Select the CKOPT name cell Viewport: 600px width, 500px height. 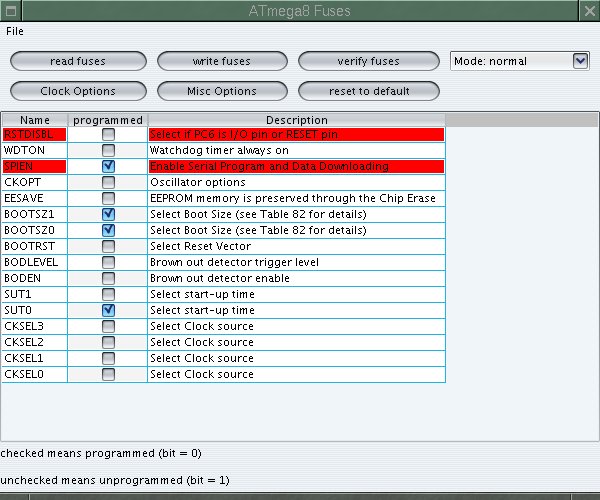[35, 182]
